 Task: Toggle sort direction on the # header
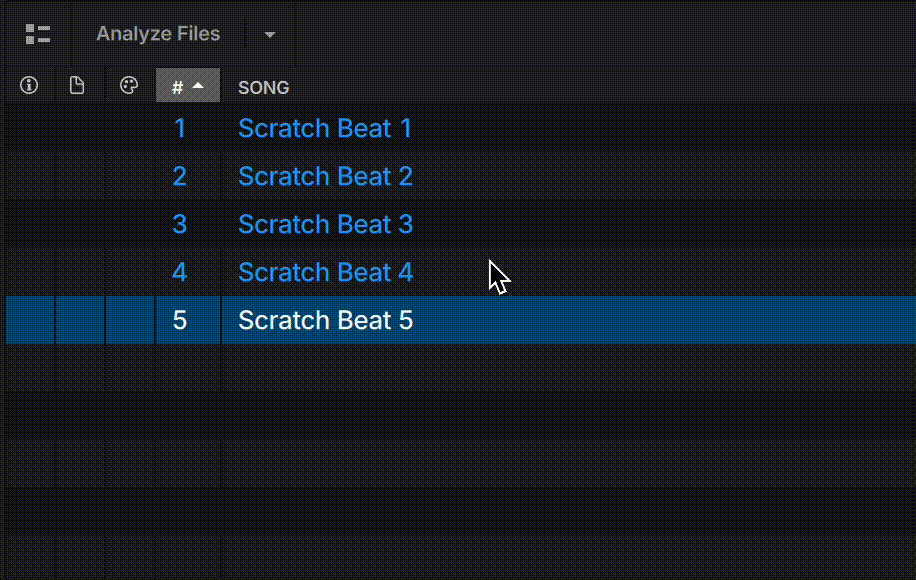[x=188, y=86]
